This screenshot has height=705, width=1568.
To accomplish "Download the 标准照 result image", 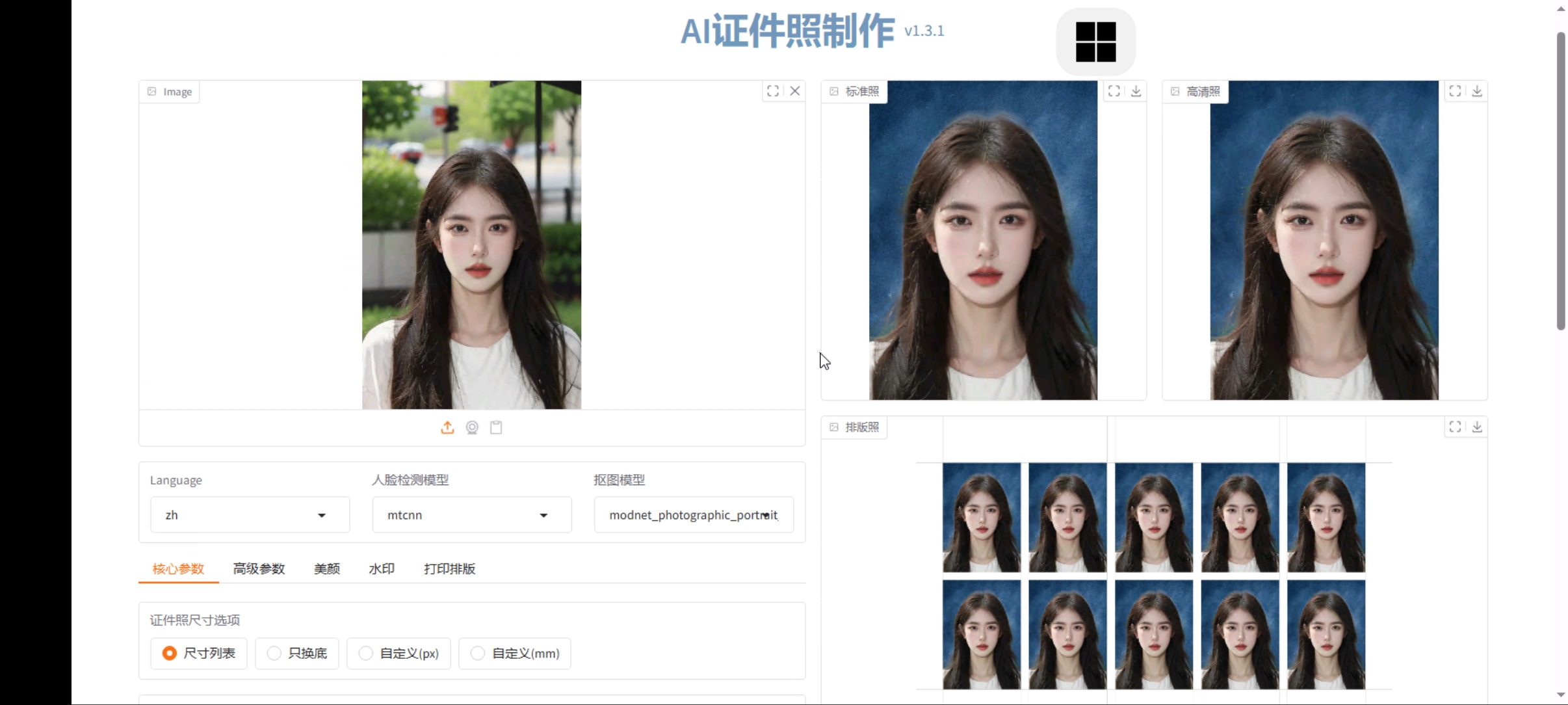I will 1136,91.
